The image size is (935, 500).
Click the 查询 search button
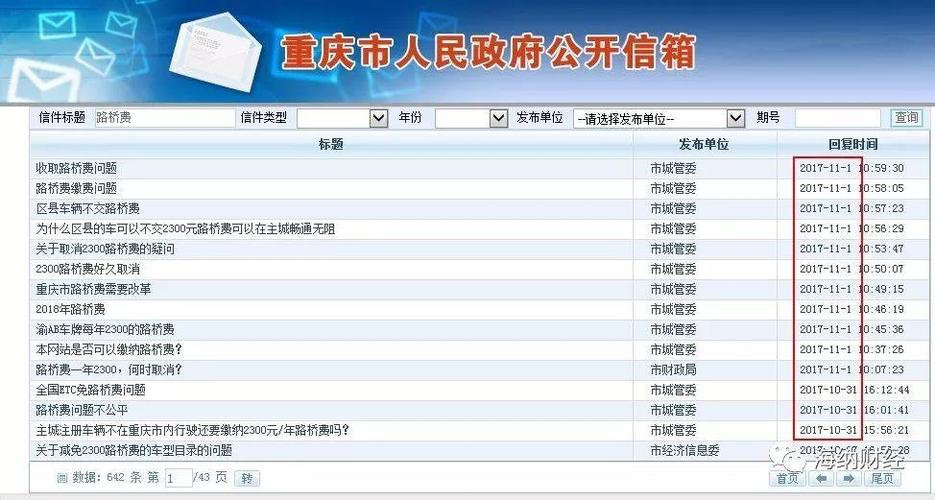[906, 117]
